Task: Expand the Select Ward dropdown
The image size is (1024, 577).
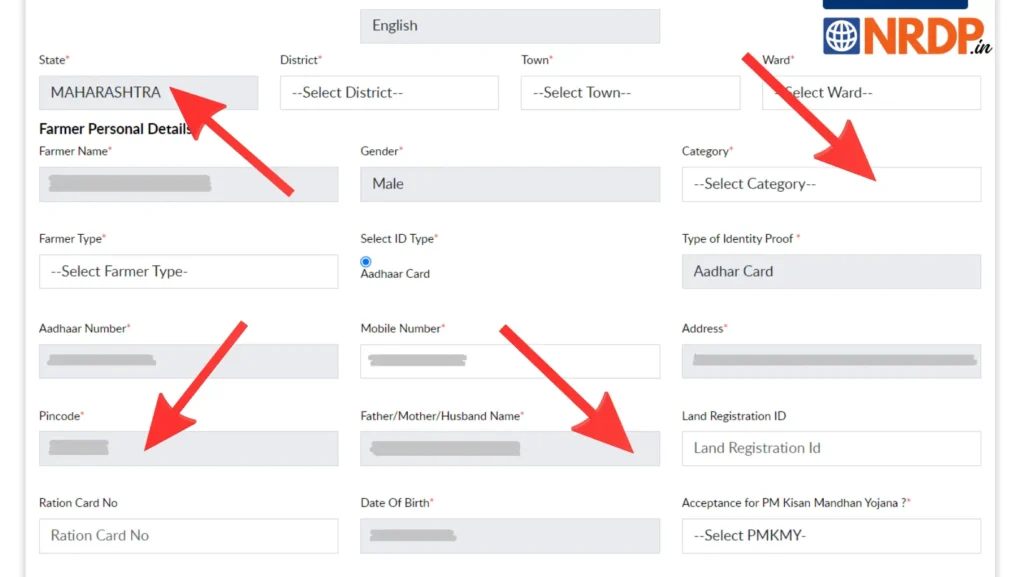Action: click(x=871, y=93)
